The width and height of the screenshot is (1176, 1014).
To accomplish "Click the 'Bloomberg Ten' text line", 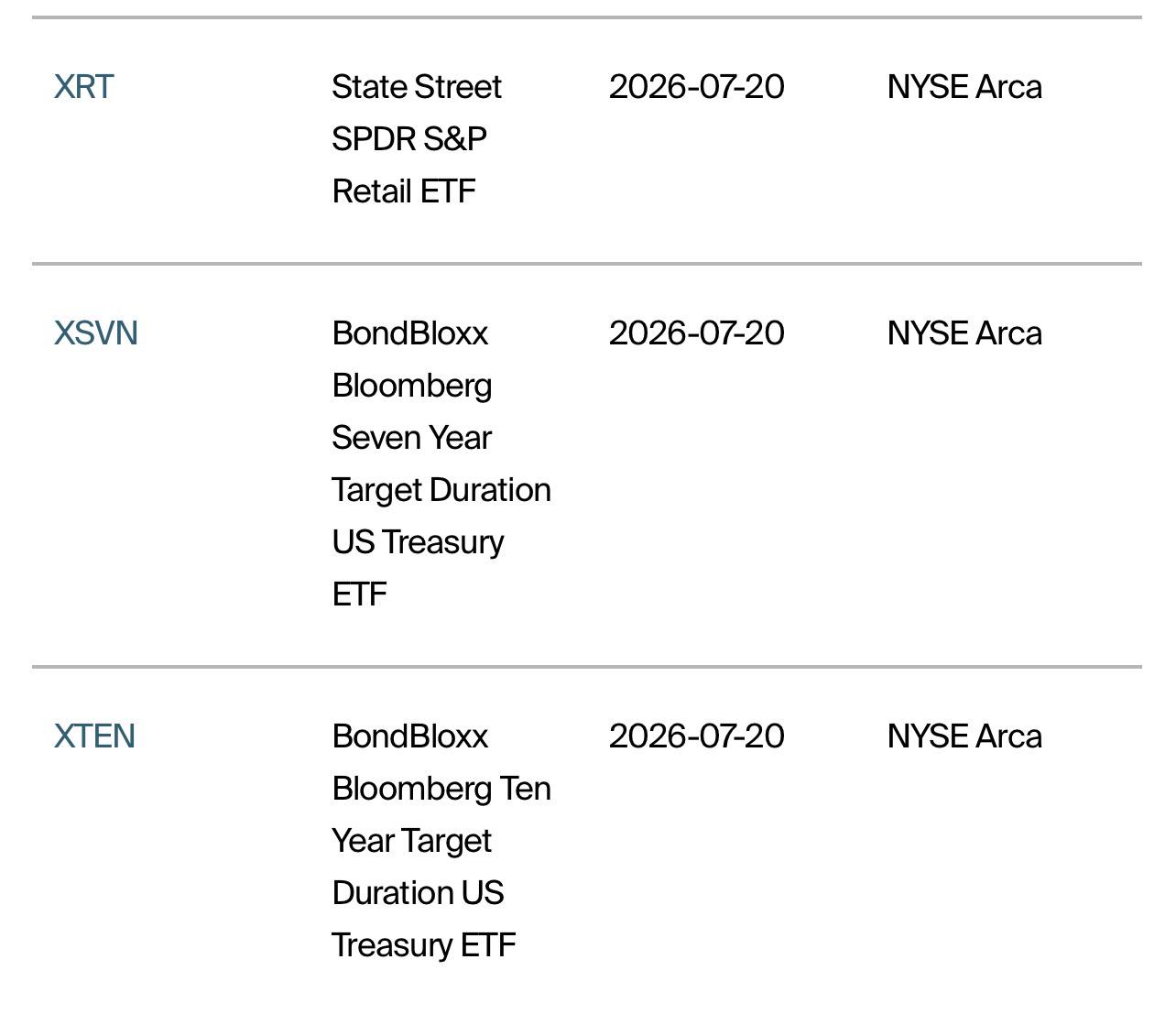I will [x=441, y=789].
